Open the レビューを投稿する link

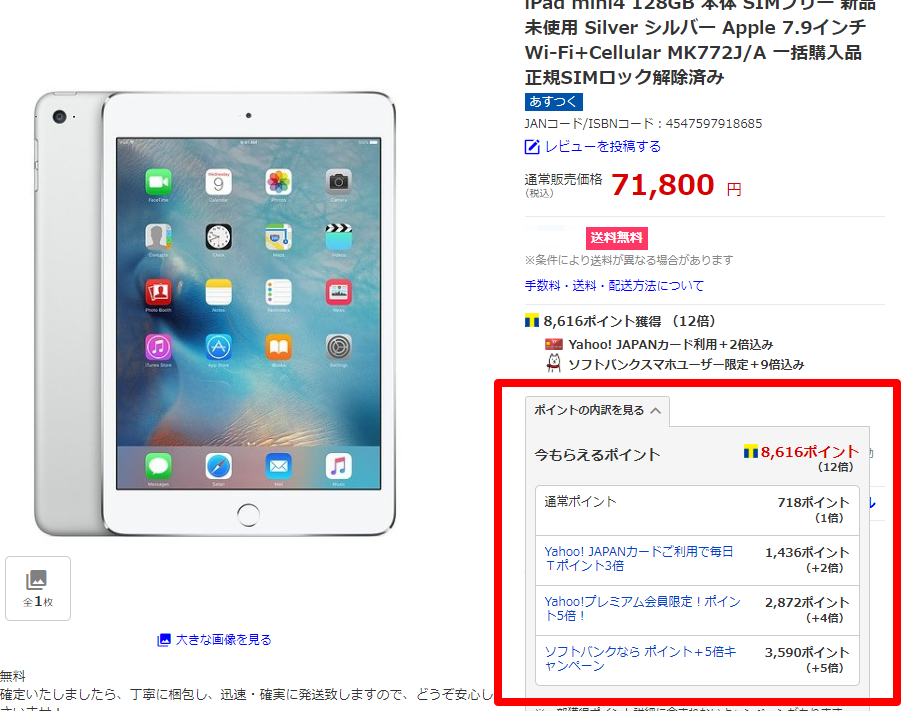point(603,147)
